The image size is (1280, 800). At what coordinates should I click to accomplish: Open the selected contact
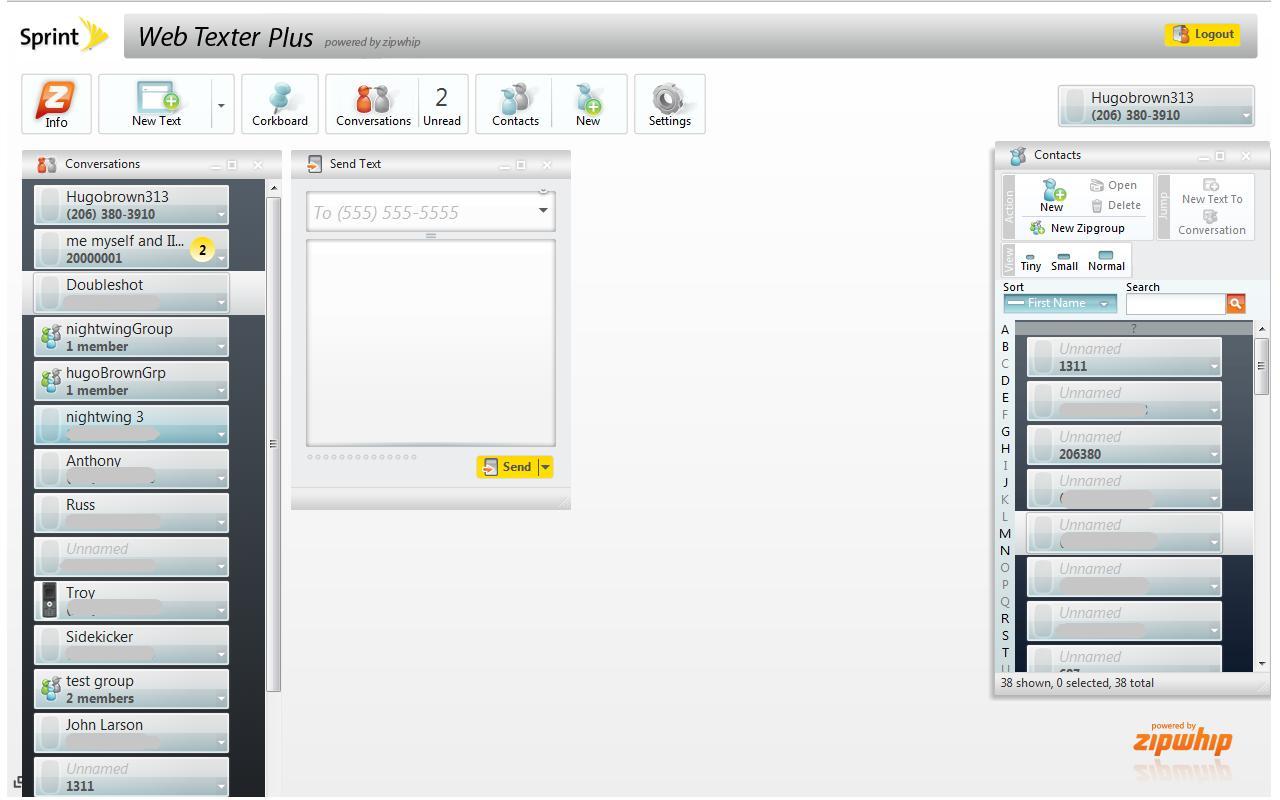pos(1113,185)
